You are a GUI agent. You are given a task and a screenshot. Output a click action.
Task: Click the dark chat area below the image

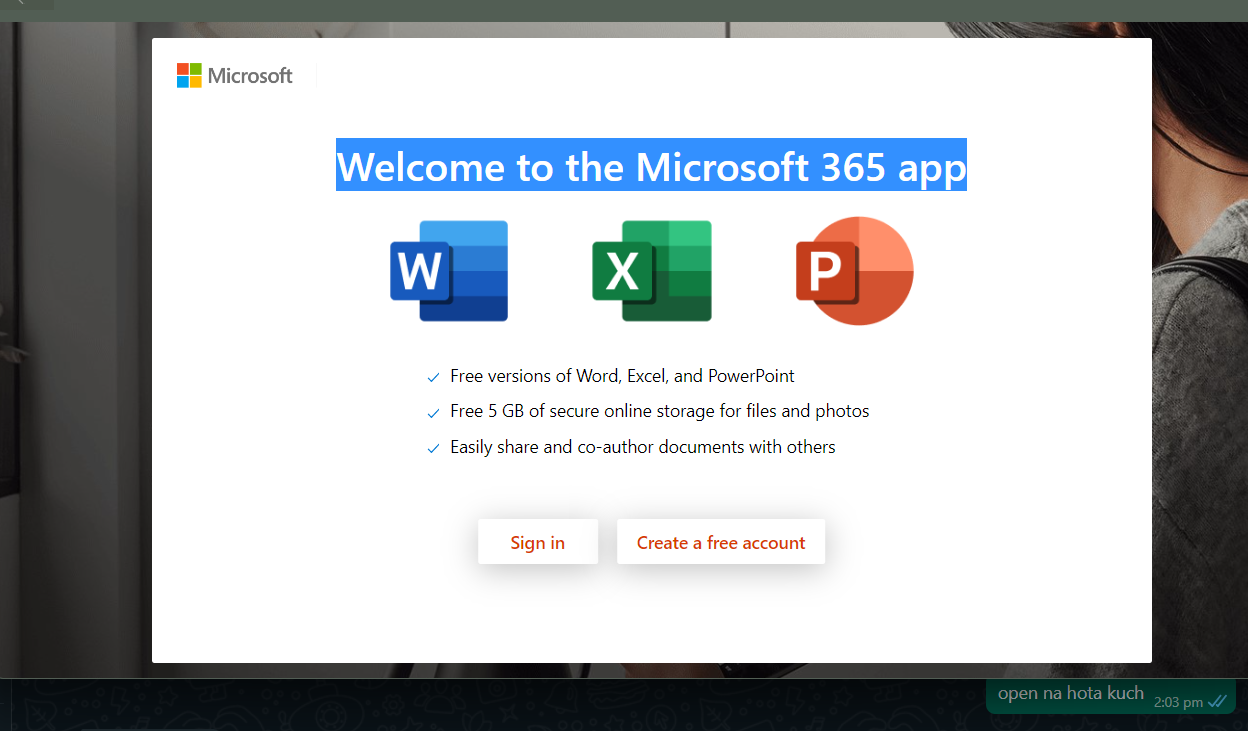[x=500, y=705]
